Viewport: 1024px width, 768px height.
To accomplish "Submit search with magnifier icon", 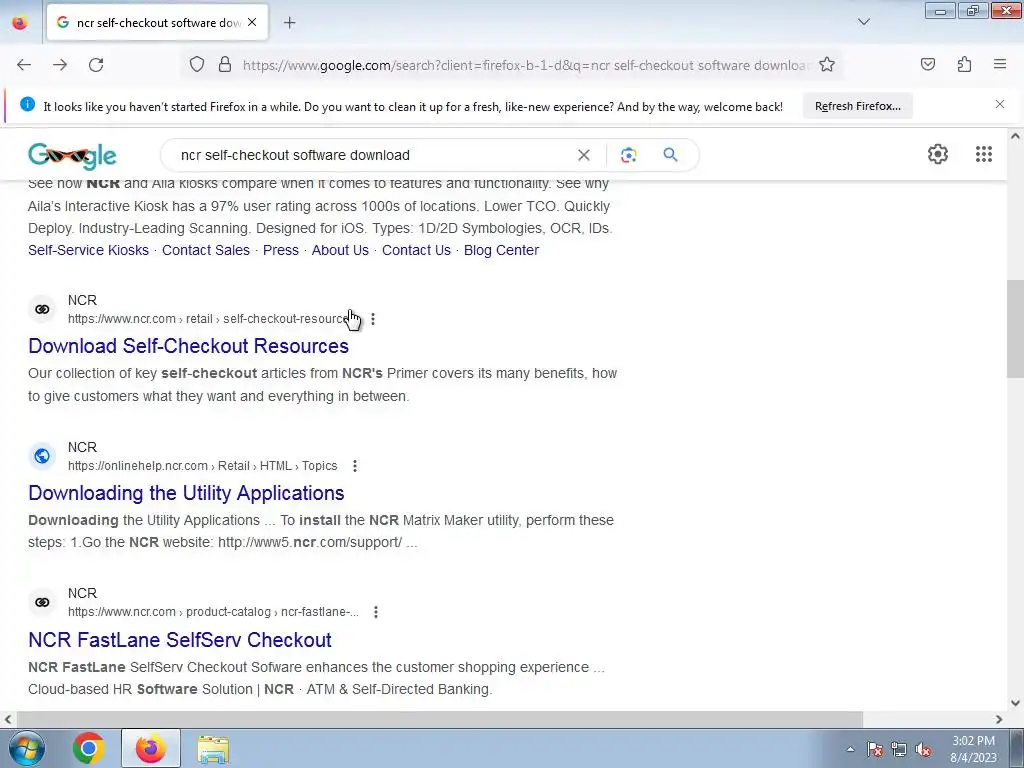I will pos(670,155).
